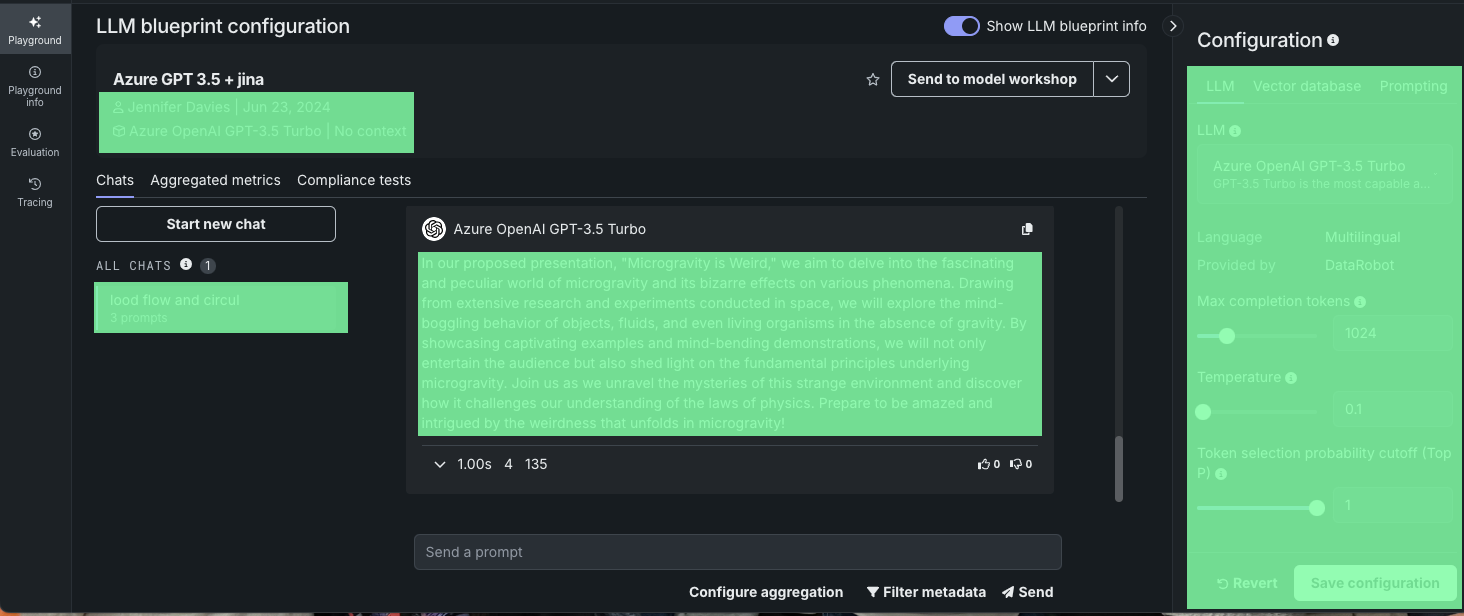Switch to the Aggregated metrics tab

[x=215, y=180]
